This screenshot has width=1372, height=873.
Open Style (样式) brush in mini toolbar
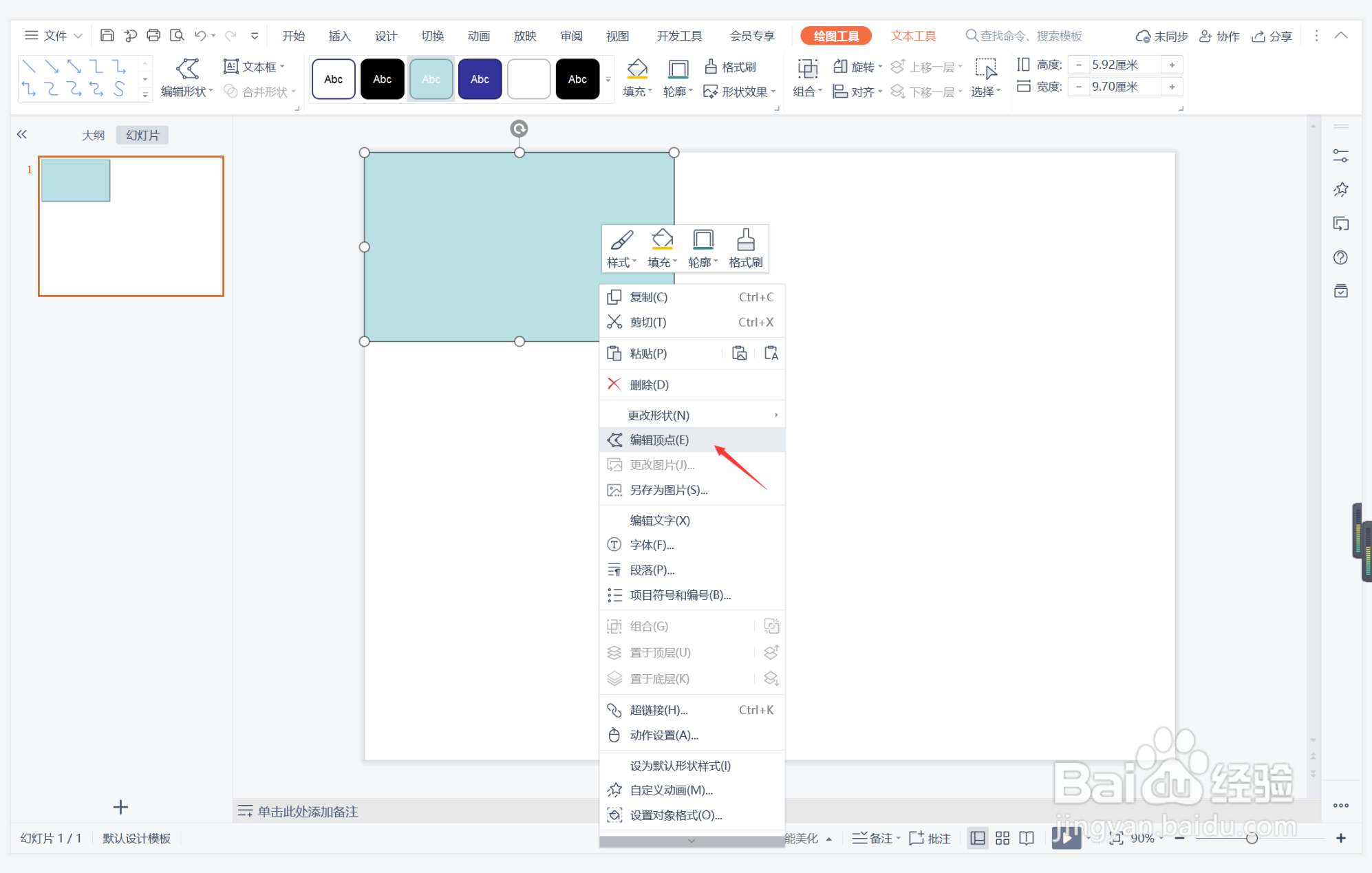tap(621, 248)
